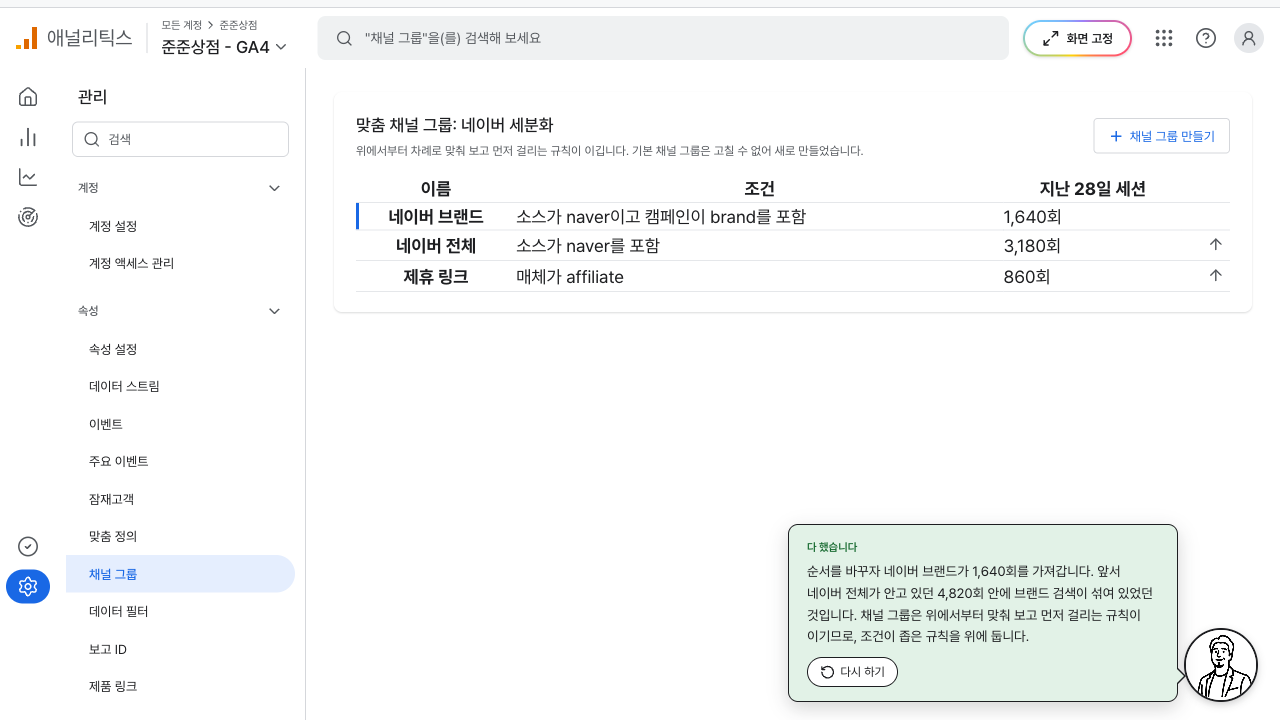The width and height of the screenshot is (1280, 720).
Task: Select the 네이버 브랜드 row name
Action: pyautogui.click(x=436, y=216)
